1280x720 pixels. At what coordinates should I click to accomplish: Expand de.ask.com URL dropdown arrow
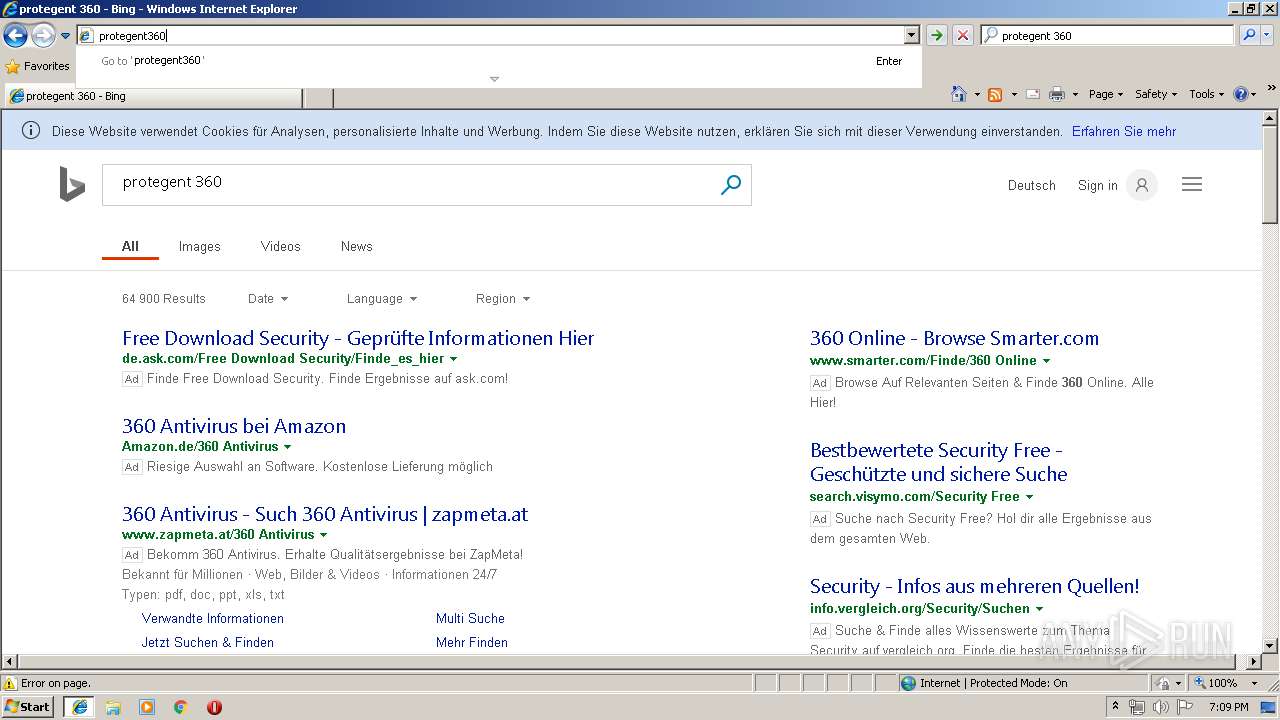coord(453,359)
